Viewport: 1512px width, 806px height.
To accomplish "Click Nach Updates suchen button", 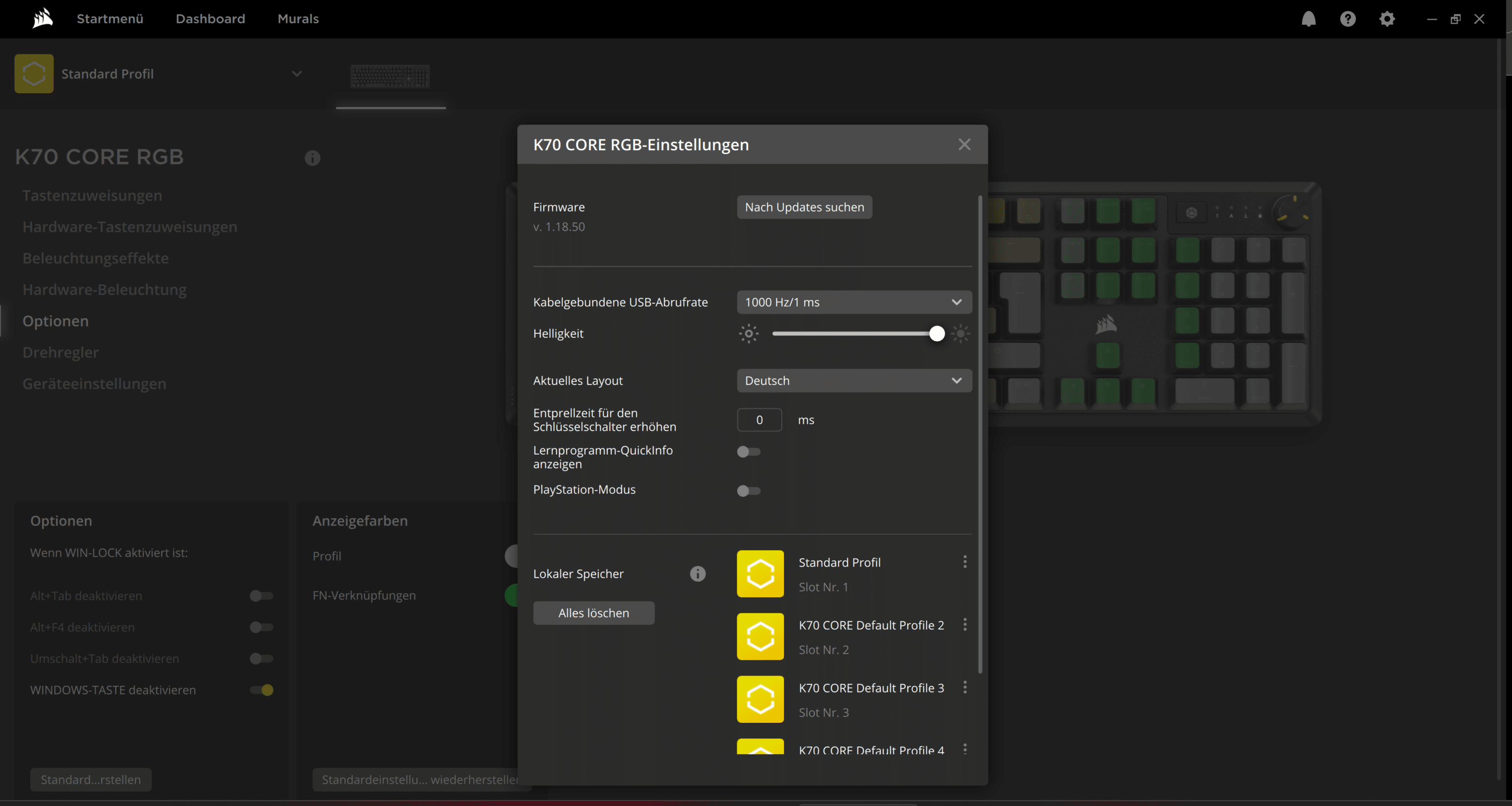I will coord(804,207).
